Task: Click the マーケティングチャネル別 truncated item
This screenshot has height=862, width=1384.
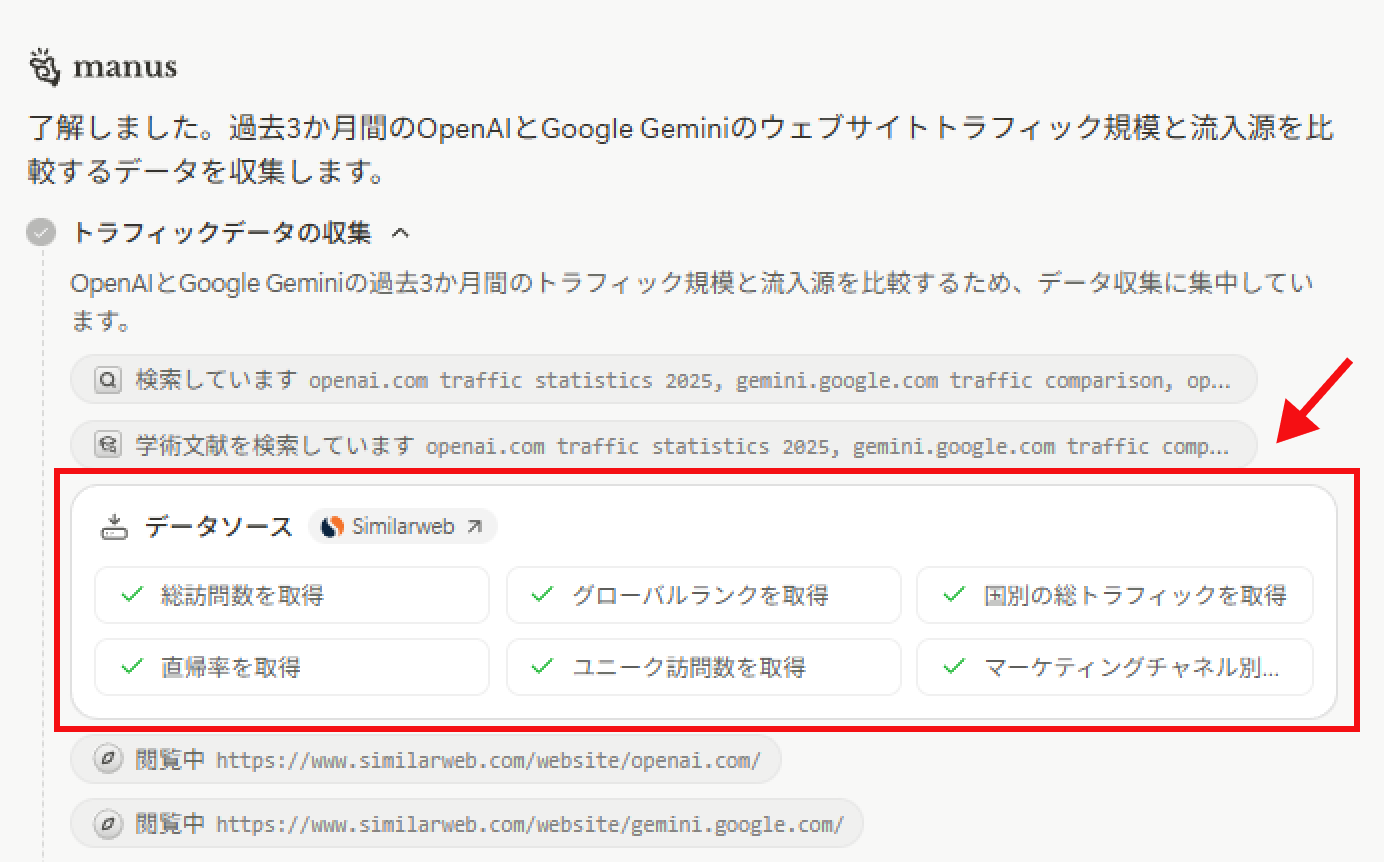Action: tap(1115, 667)
